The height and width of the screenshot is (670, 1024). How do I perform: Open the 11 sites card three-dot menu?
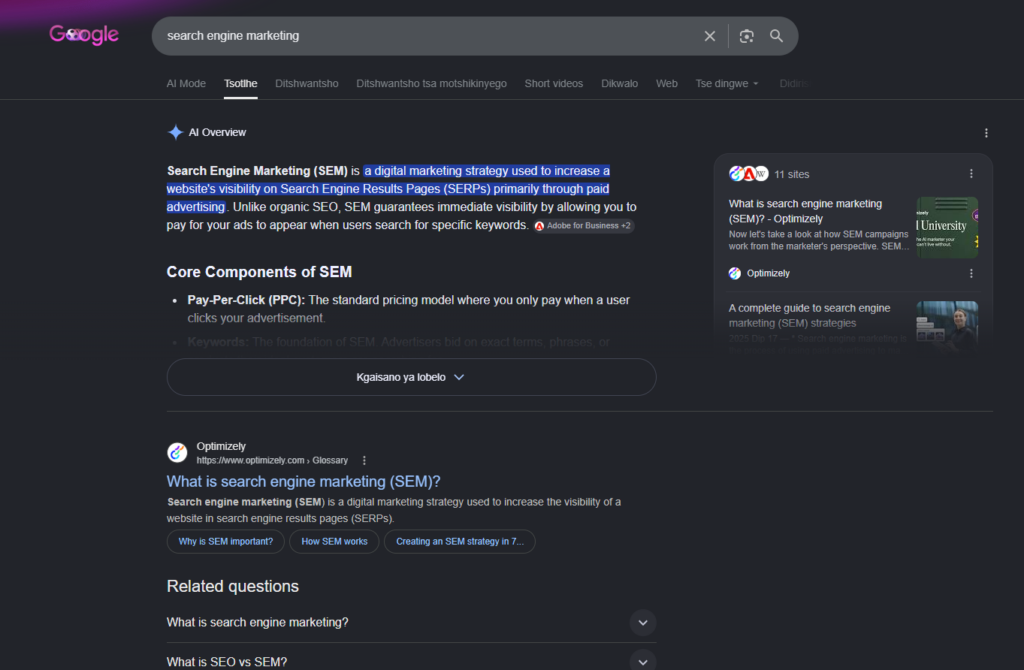point(971,174)
